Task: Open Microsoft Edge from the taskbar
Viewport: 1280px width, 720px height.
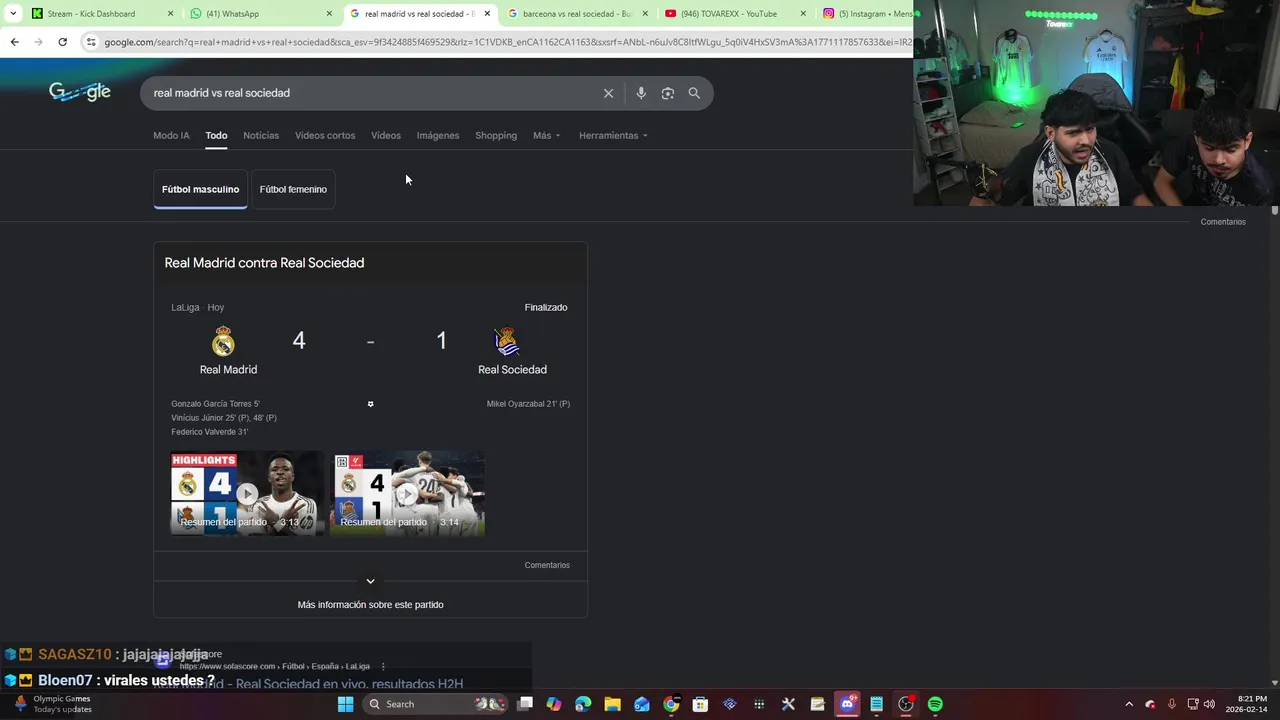Action: 583,704
